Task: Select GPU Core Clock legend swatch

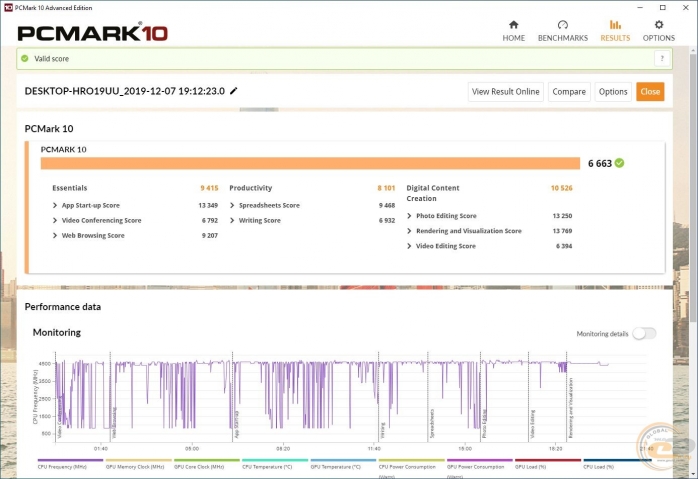Action: pyautogui.click(x=207, y=460)
